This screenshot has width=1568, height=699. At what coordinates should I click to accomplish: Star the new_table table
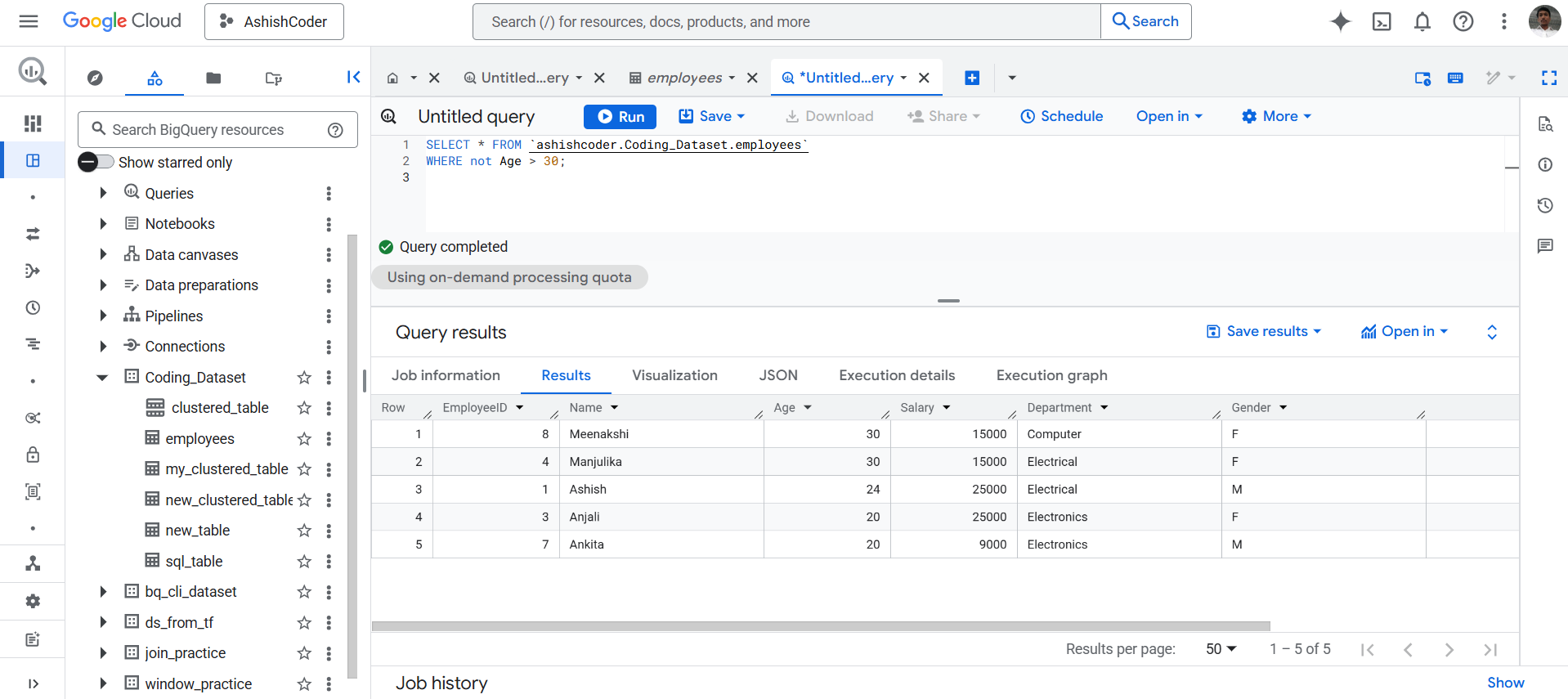click(304, 531)
